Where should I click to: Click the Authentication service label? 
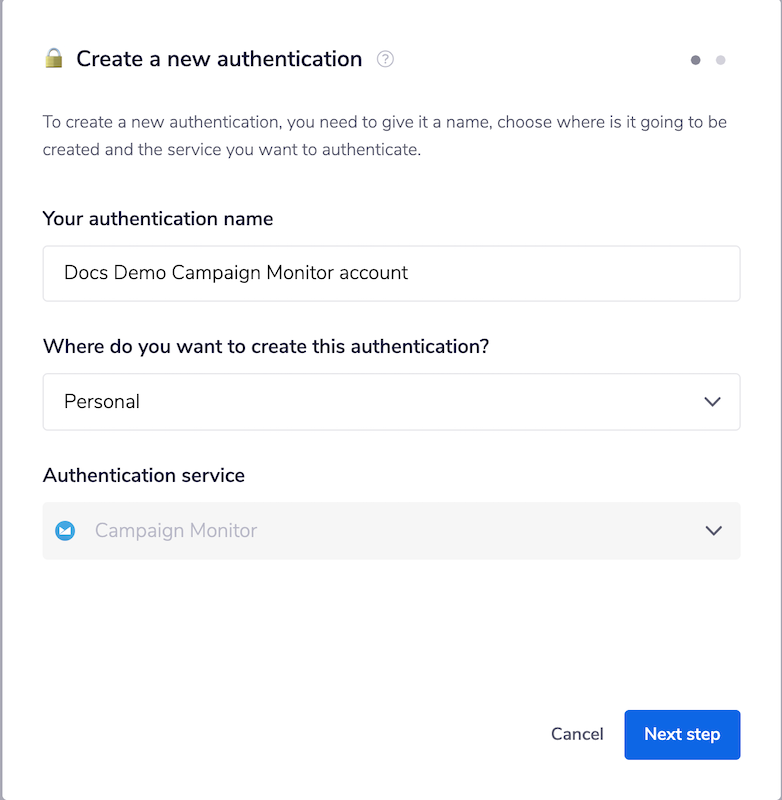(143, 475)
